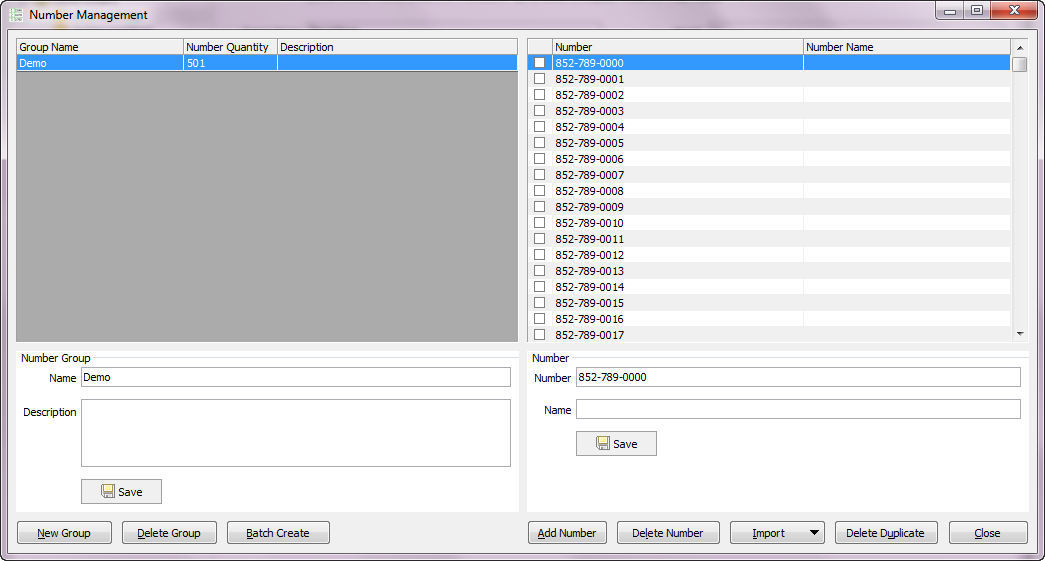Click the Number Management window title icon

(x=16, y=15)
